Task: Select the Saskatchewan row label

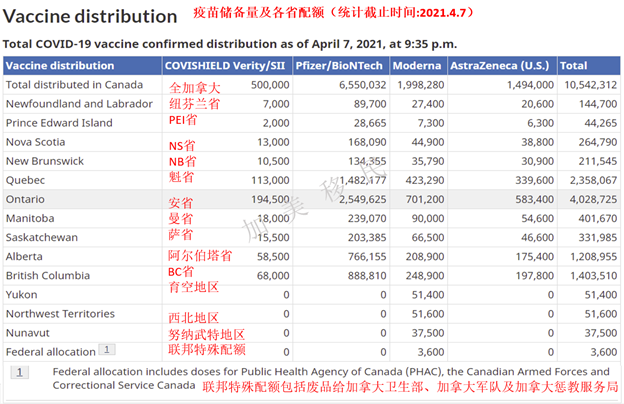Action: coord(42,237)
